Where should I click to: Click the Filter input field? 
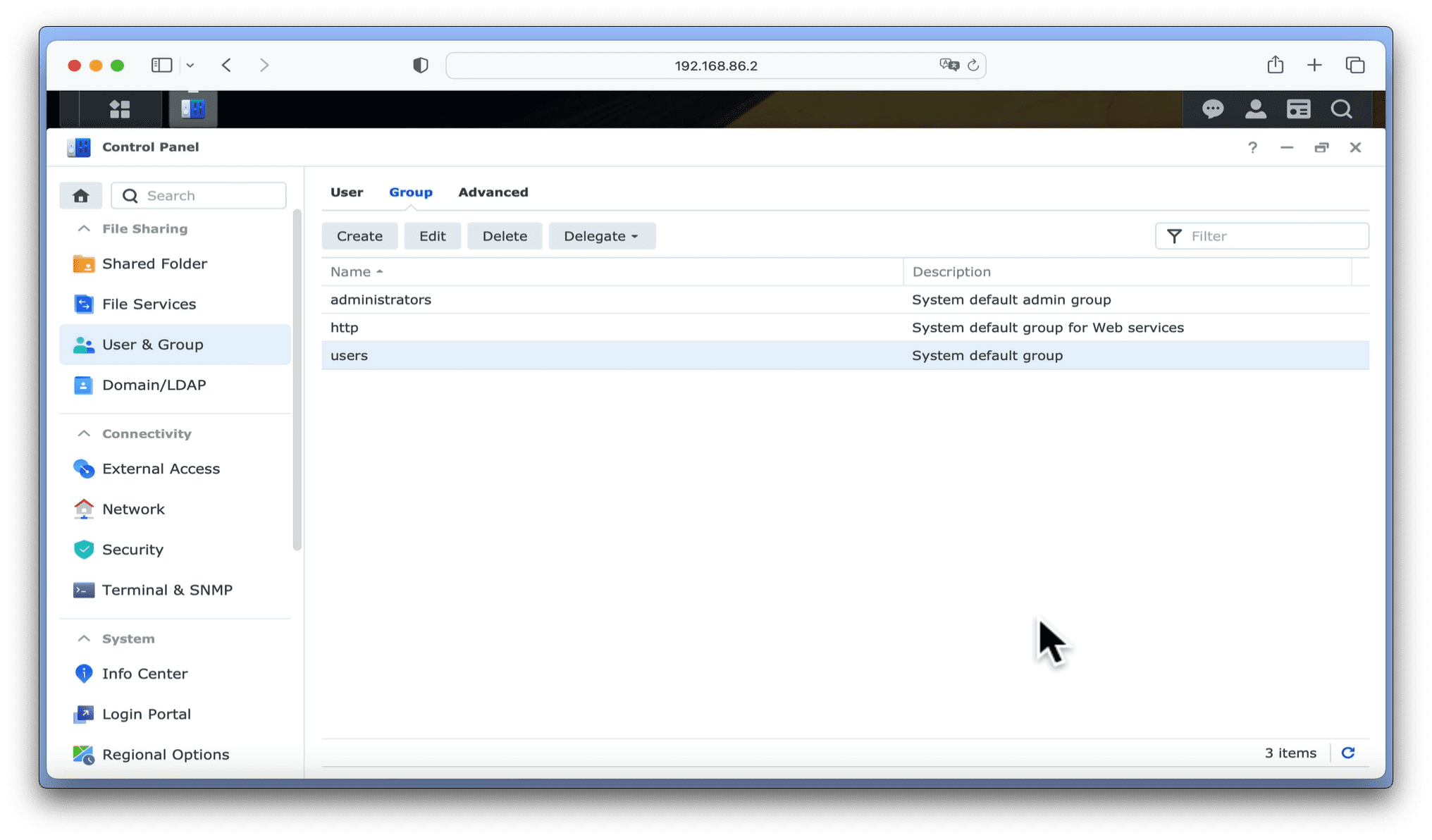pos(1262,236)
